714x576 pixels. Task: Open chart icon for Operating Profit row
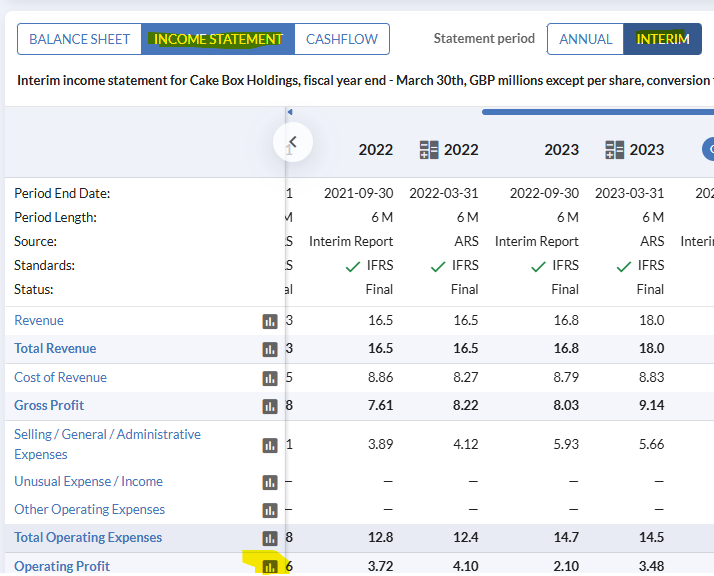pos(270,566)
